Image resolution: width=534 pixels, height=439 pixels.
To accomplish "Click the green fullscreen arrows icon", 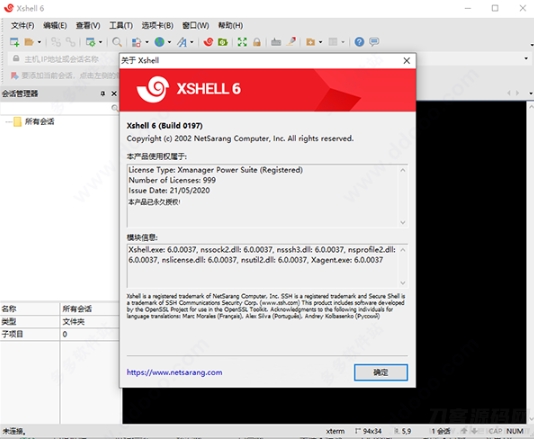I will 242,42.
